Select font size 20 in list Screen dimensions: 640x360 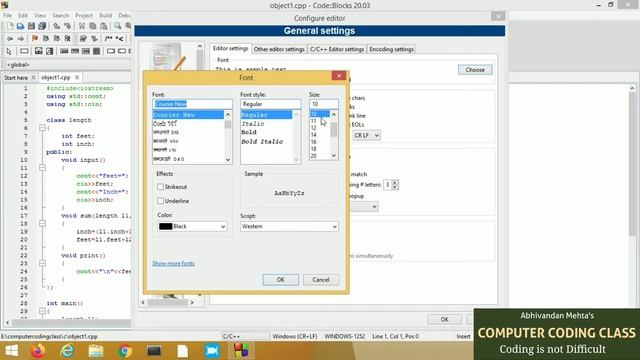[313, 156]
